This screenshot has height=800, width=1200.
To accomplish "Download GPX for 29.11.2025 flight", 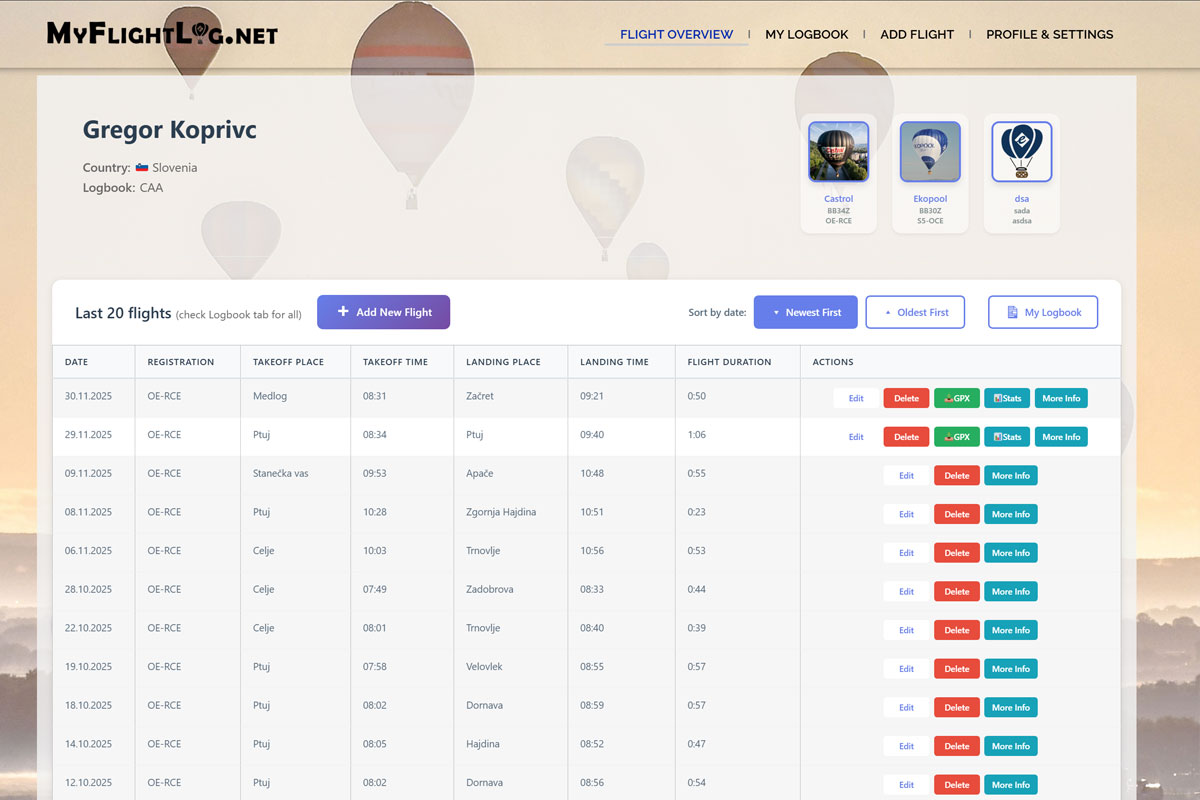I will 956,437.
